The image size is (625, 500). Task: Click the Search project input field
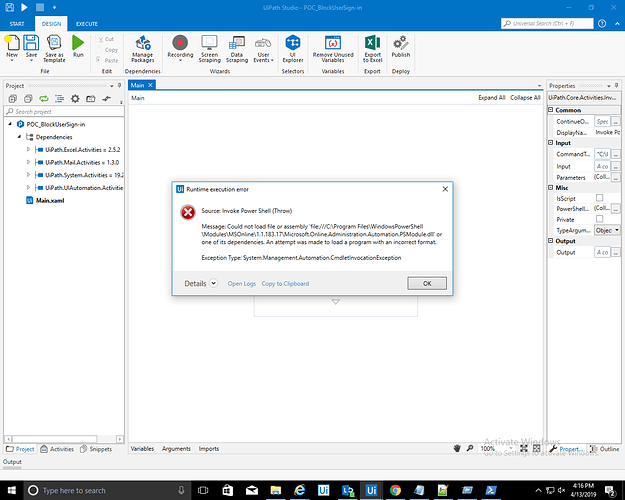(64, 111)
